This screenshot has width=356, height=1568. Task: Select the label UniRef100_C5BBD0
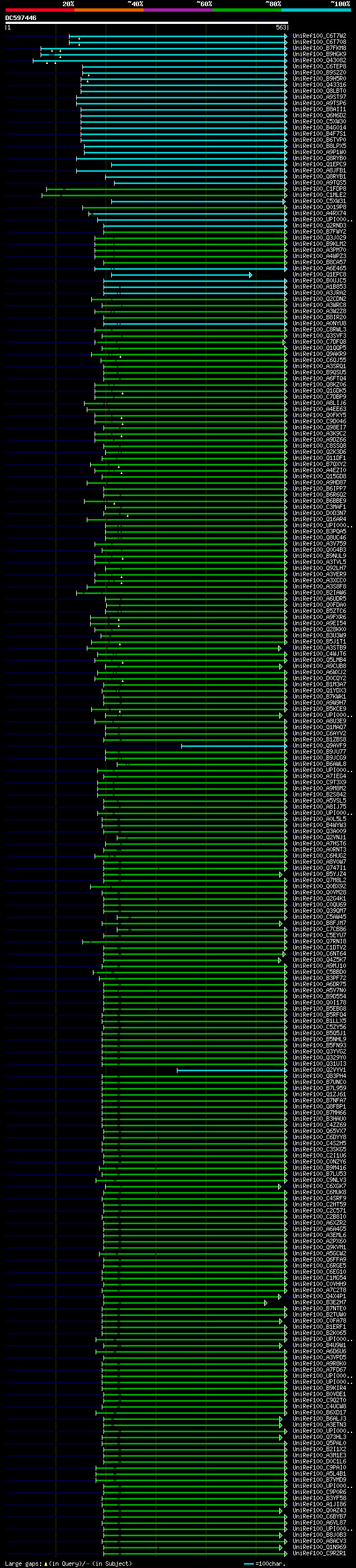point(319,972)
